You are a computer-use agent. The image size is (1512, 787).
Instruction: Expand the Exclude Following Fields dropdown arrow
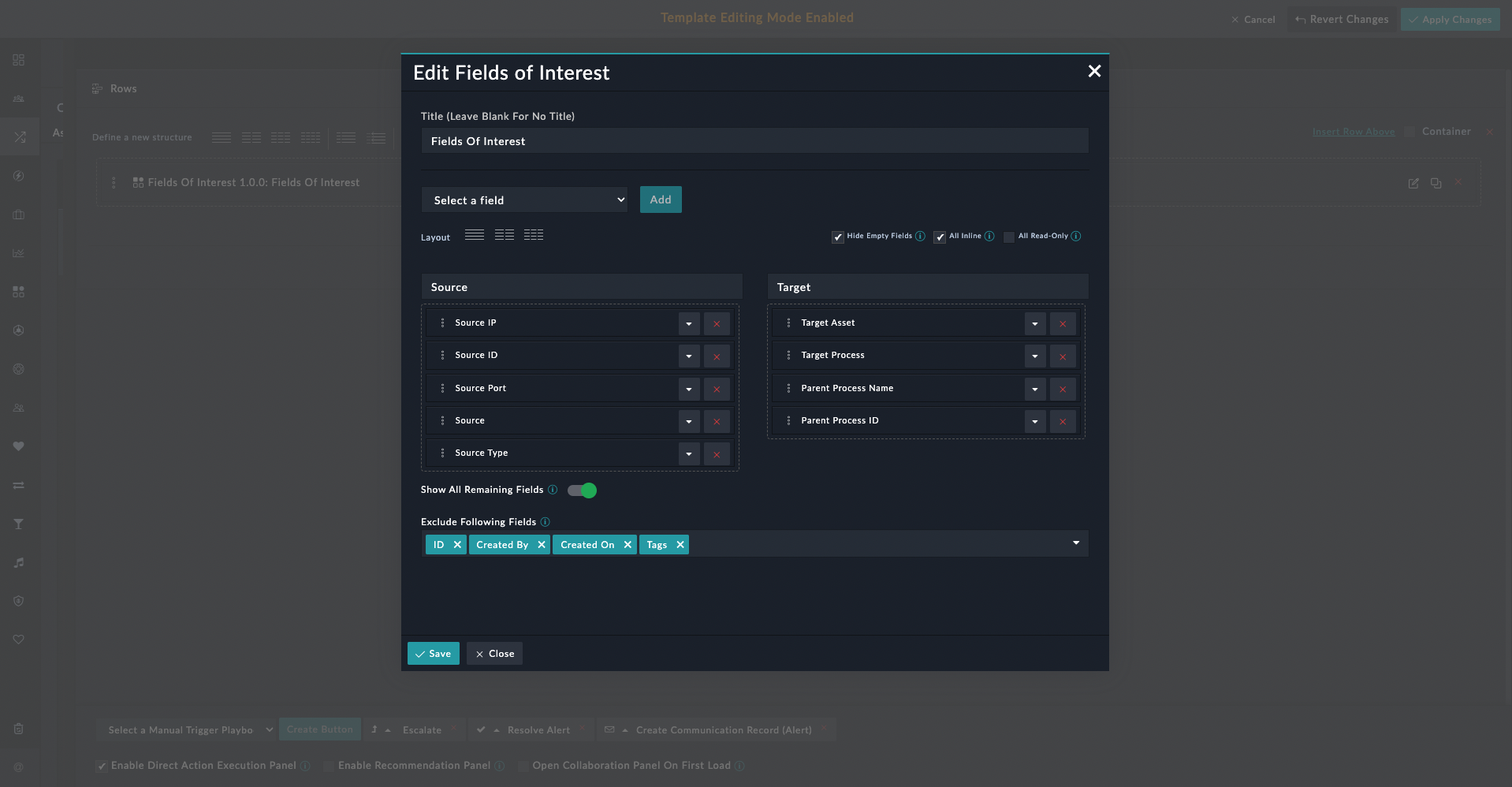(1075, 543)
